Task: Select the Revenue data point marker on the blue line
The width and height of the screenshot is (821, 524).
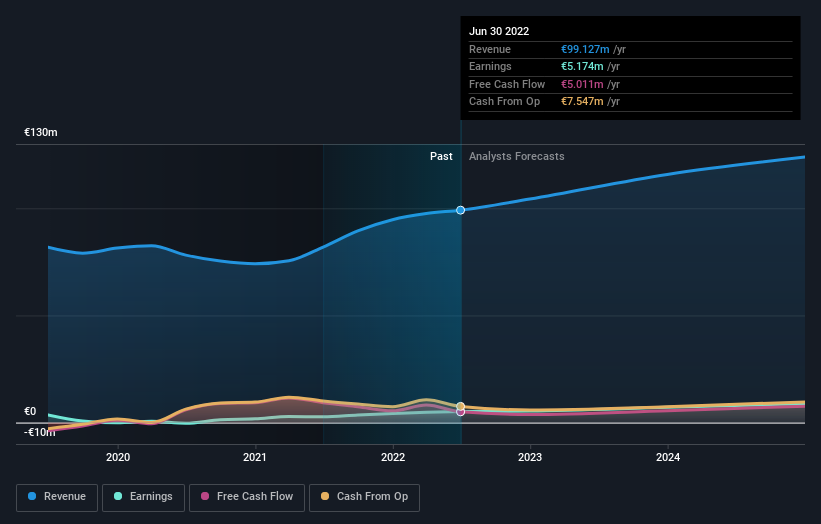Action: coord(460,210)
